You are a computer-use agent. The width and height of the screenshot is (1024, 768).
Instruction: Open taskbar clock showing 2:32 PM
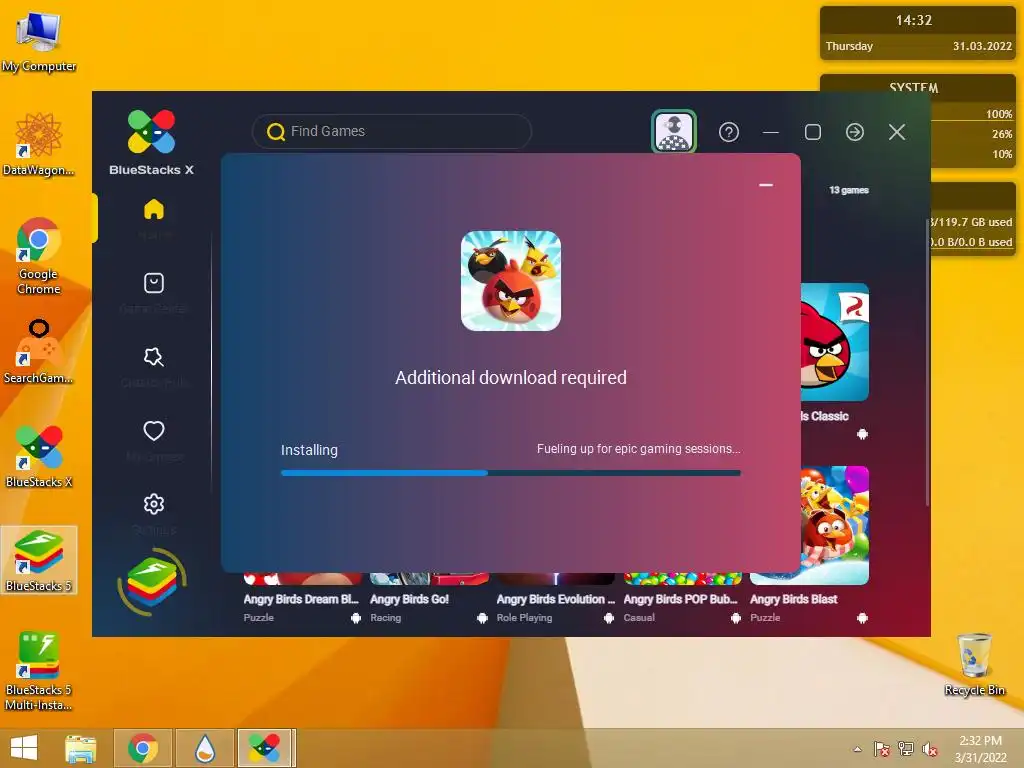980,749
